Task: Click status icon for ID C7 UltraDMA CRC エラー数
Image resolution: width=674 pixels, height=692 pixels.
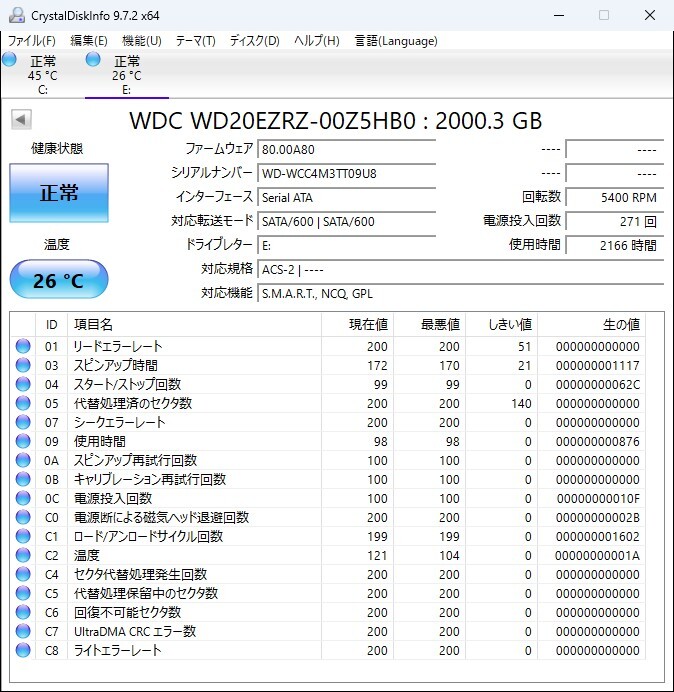Action: (x=23, y=631)
